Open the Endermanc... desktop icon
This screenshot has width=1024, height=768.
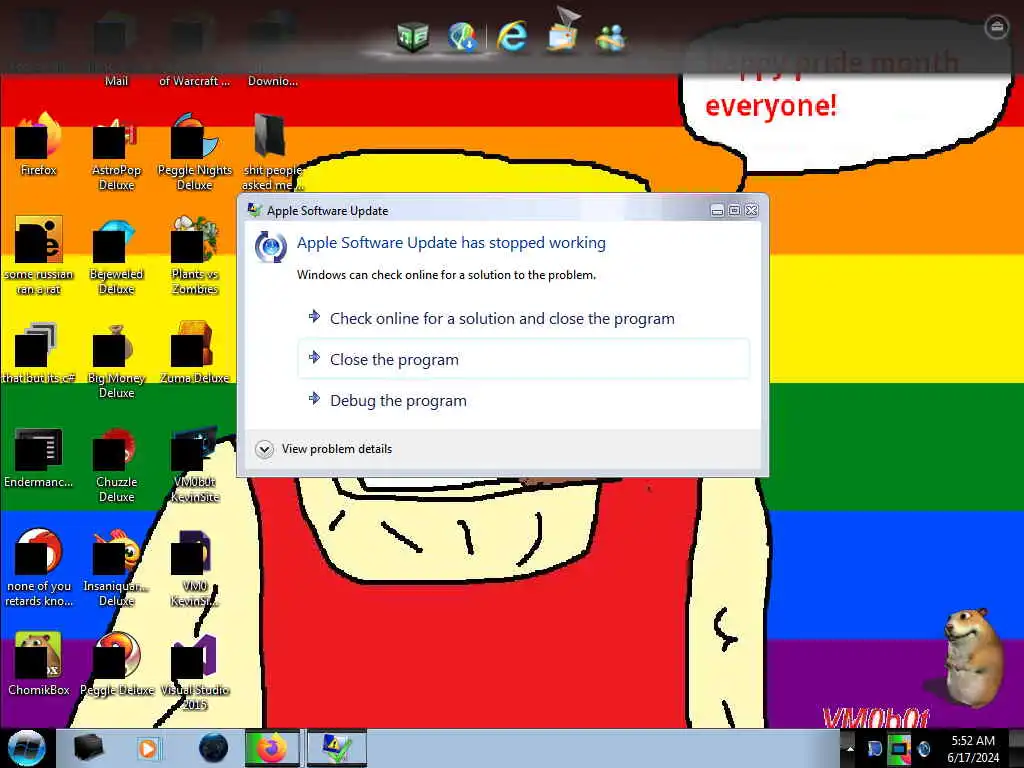[x=39, y=457]
